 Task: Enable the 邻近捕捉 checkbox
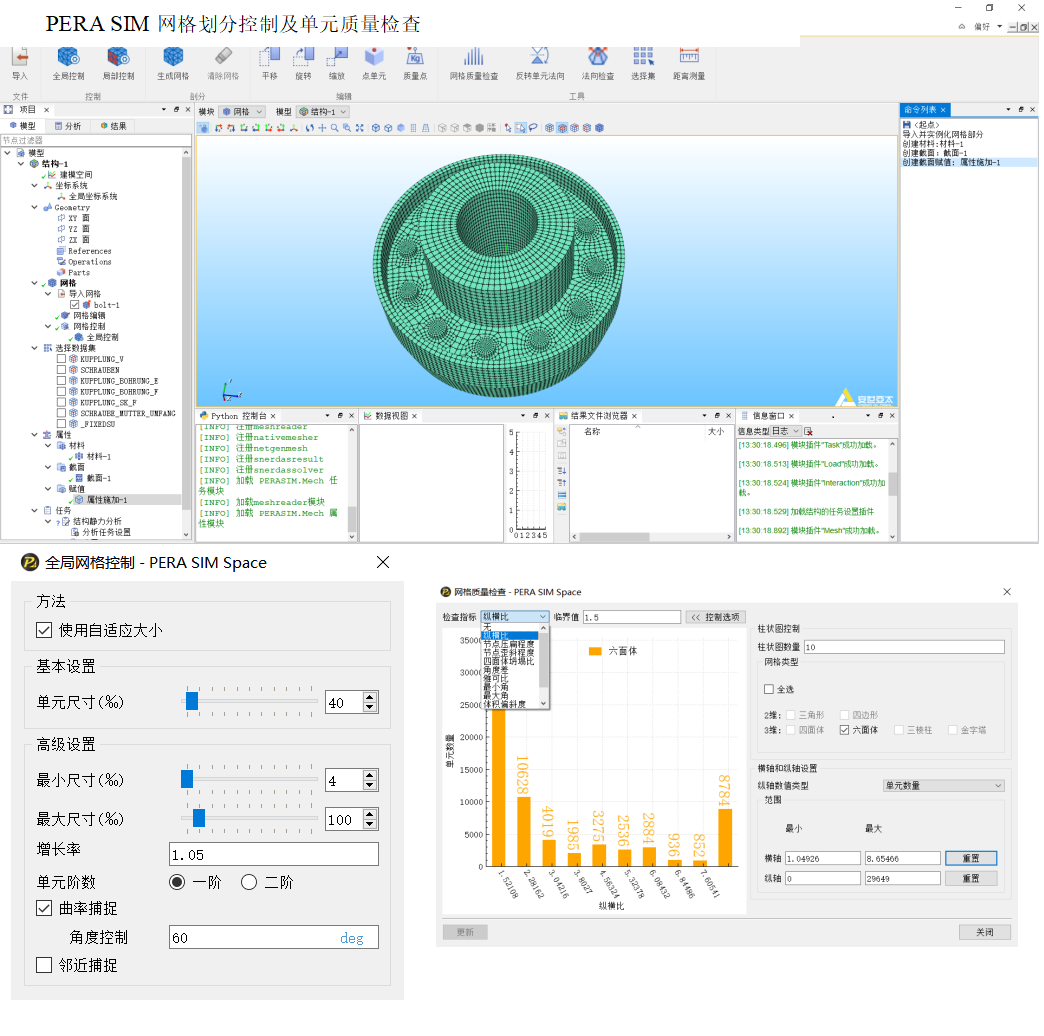click(44, 965)
